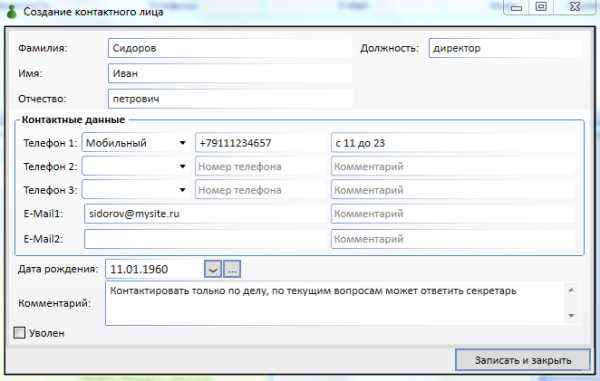Click the multiline Комментарий text area
Image resolution: width=600 pixels, height=381 pixels.
pos(335,303)
